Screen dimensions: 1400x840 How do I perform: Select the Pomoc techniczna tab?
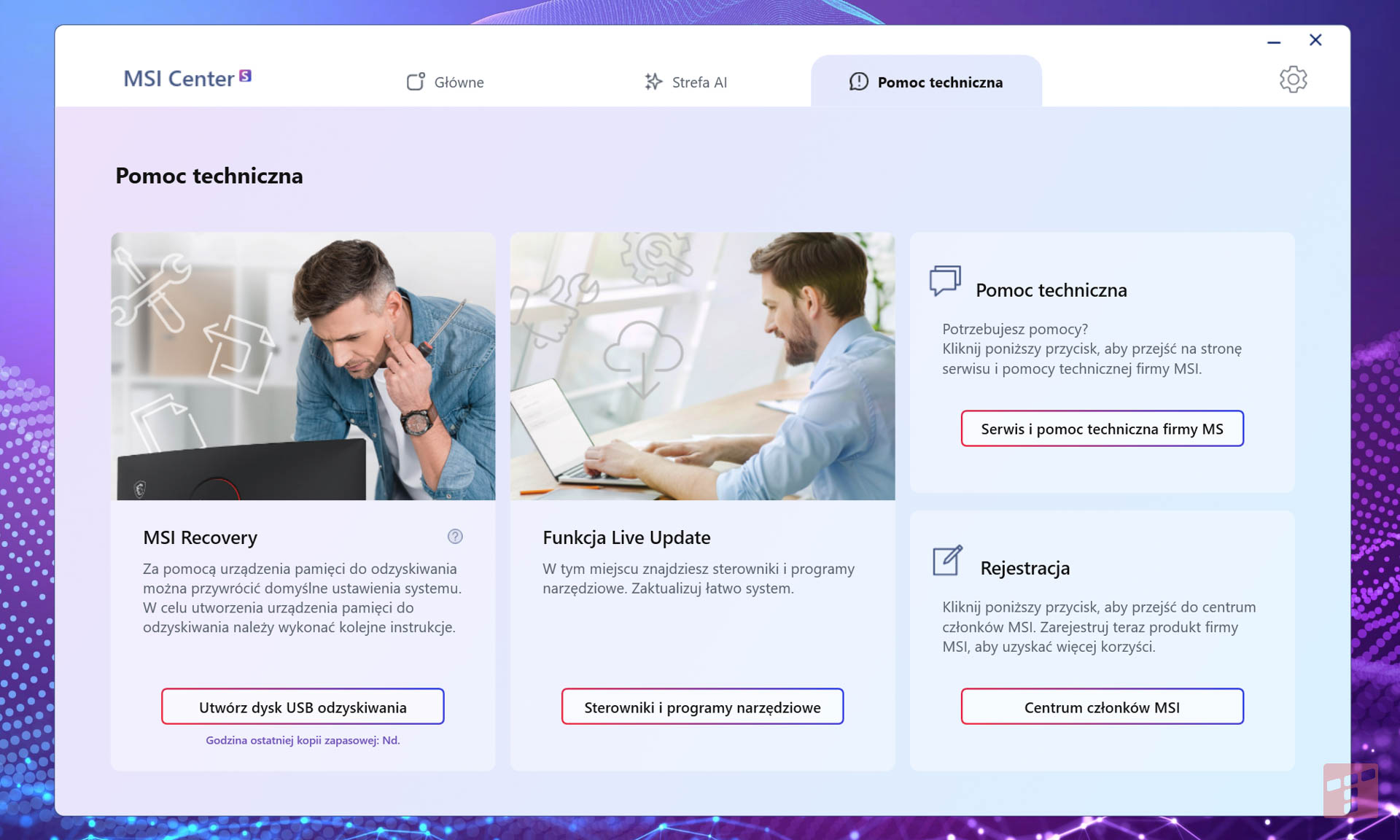click(926, 82)
